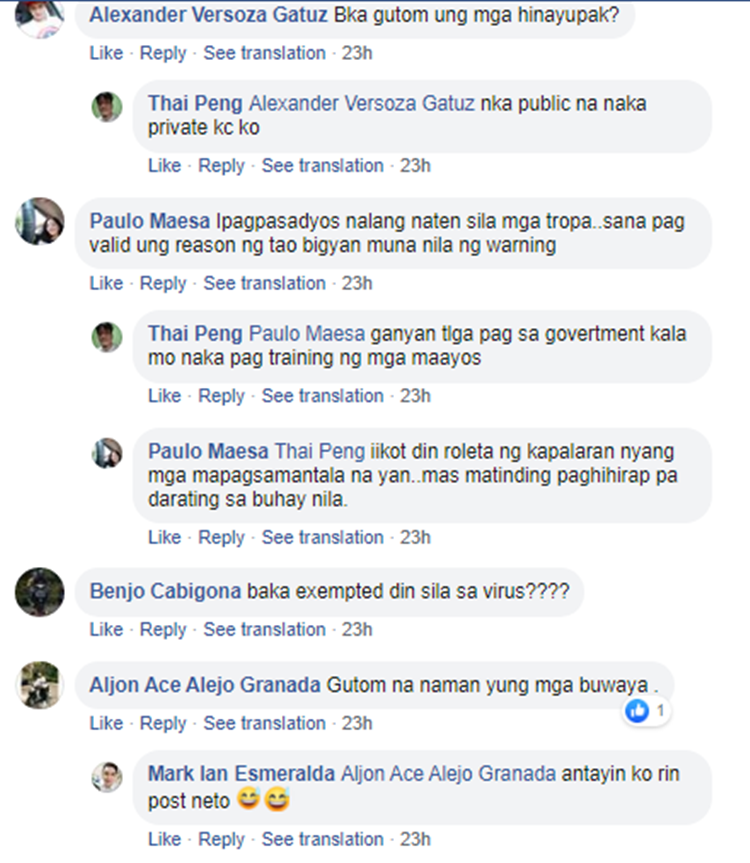
Task: Open Benjo Cabigona's profile name
Action: pyautogui.click(x=166, y=591)
